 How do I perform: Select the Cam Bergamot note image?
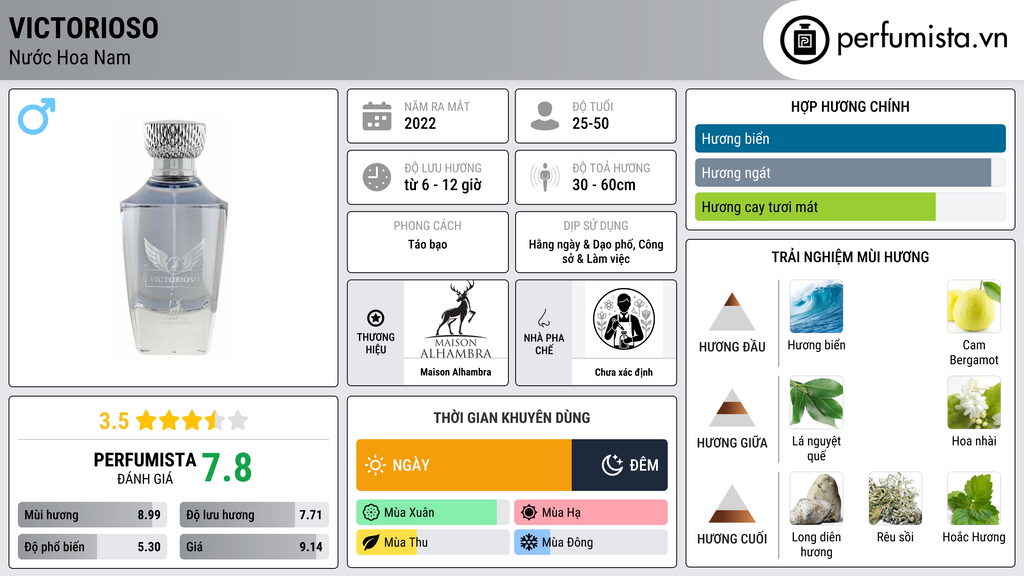pos(974,307)
